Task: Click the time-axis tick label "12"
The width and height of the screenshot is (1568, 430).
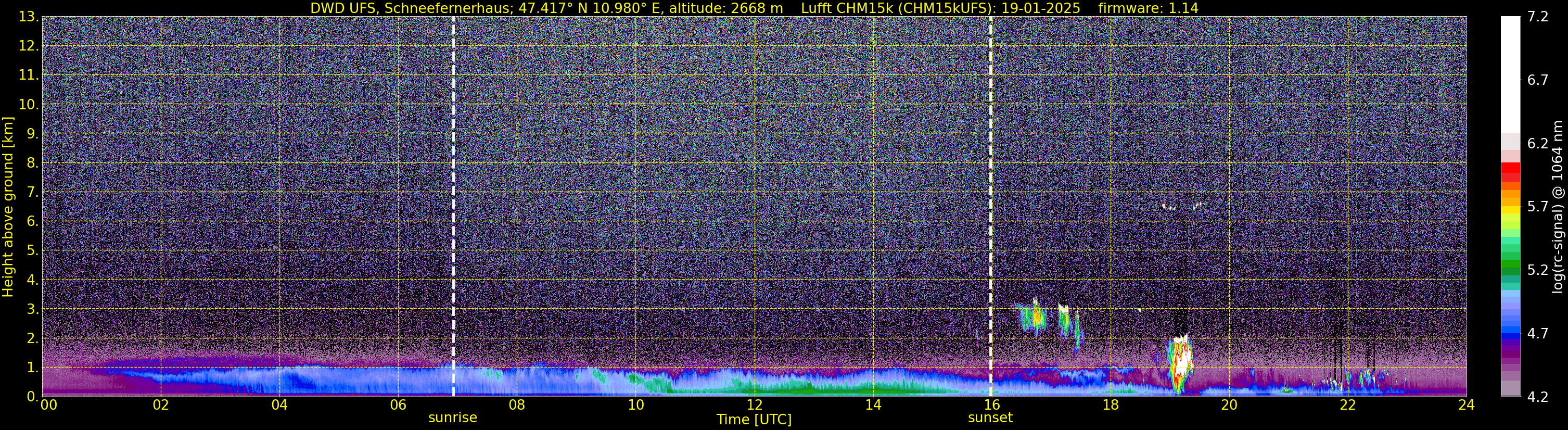Action: (754, 405)
